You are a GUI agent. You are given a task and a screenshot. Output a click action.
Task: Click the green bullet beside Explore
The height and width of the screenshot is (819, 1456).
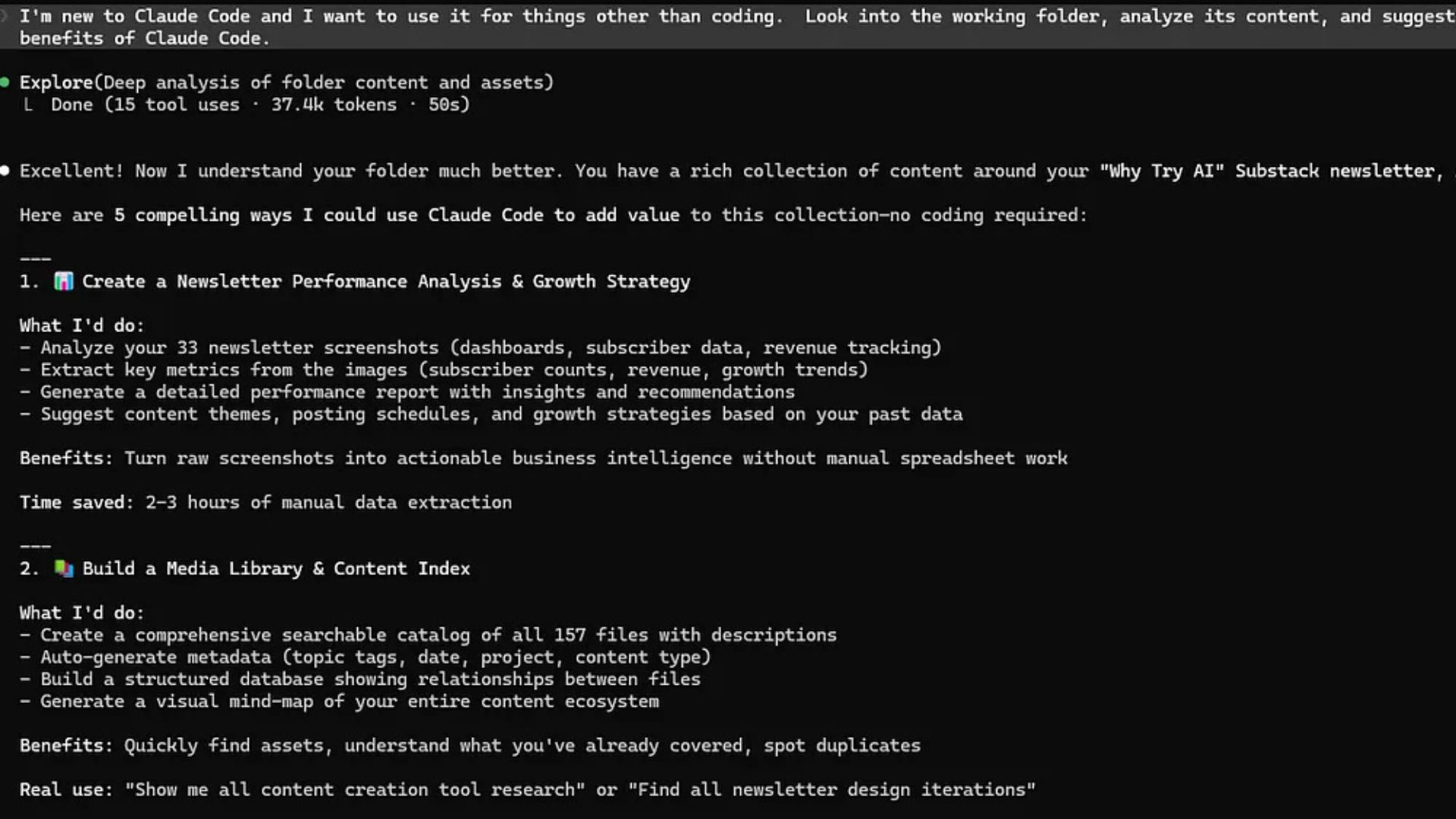pyautogui.click(x=5, y=82)
